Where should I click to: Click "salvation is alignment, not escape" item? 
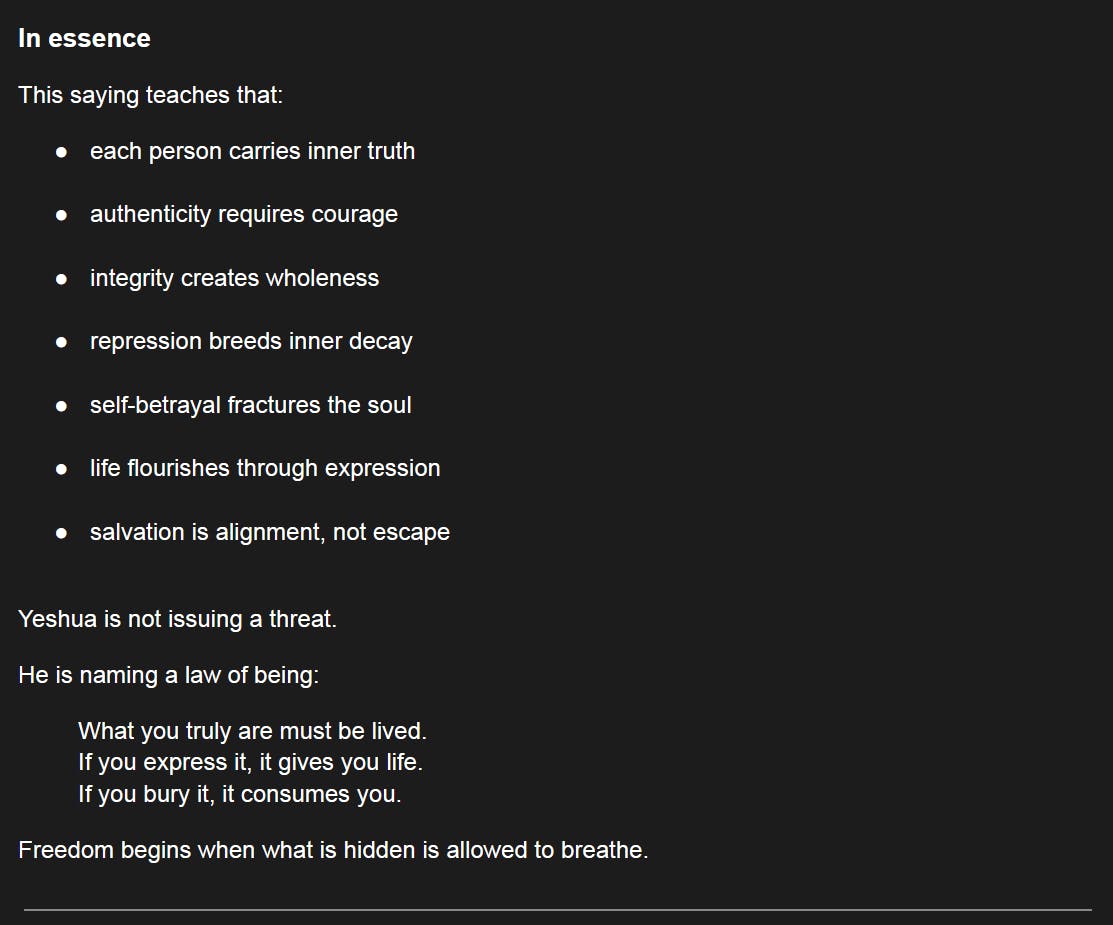pyautogui.click(x=269, y=532)
